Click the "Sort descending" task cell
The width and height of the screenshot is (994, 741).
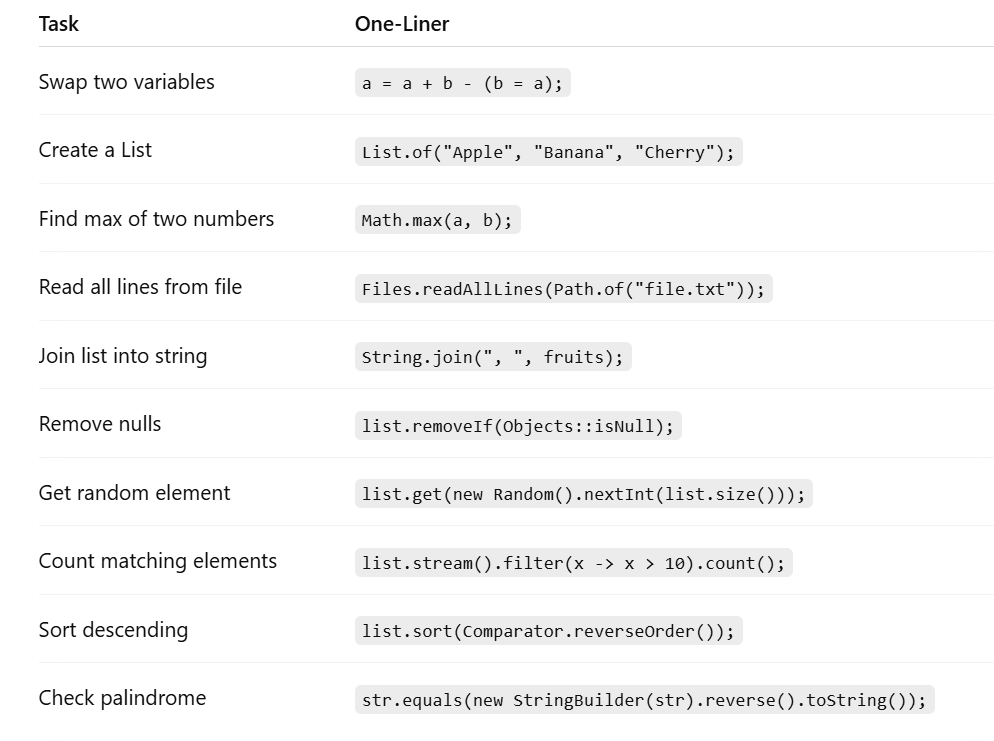[x=113, y=630]
